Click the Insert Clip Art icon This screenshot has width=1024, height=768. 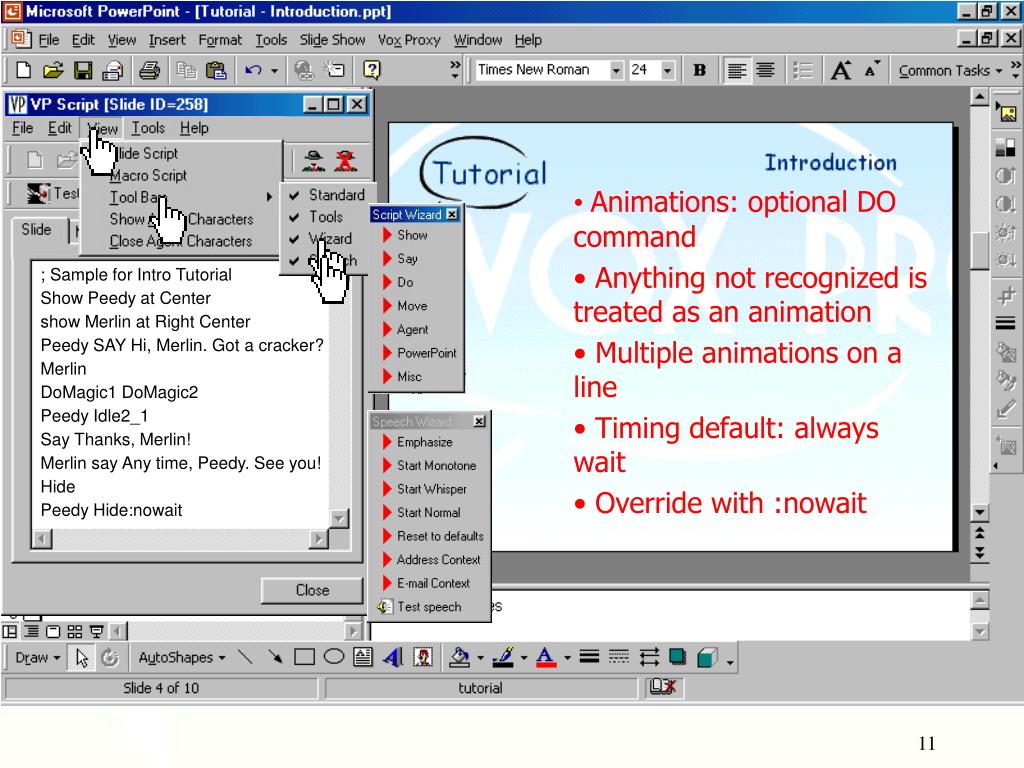(423, 657)
